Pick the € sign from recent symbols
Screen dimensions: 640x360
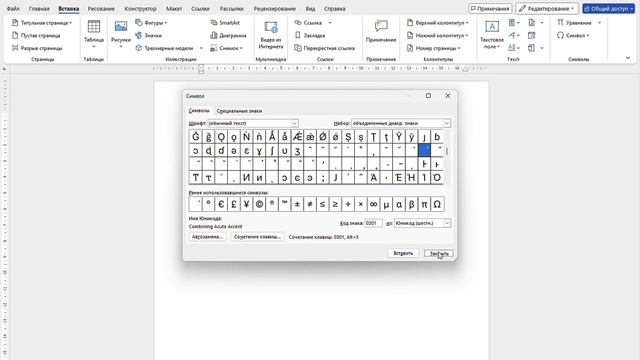click(x=221, y=204)
